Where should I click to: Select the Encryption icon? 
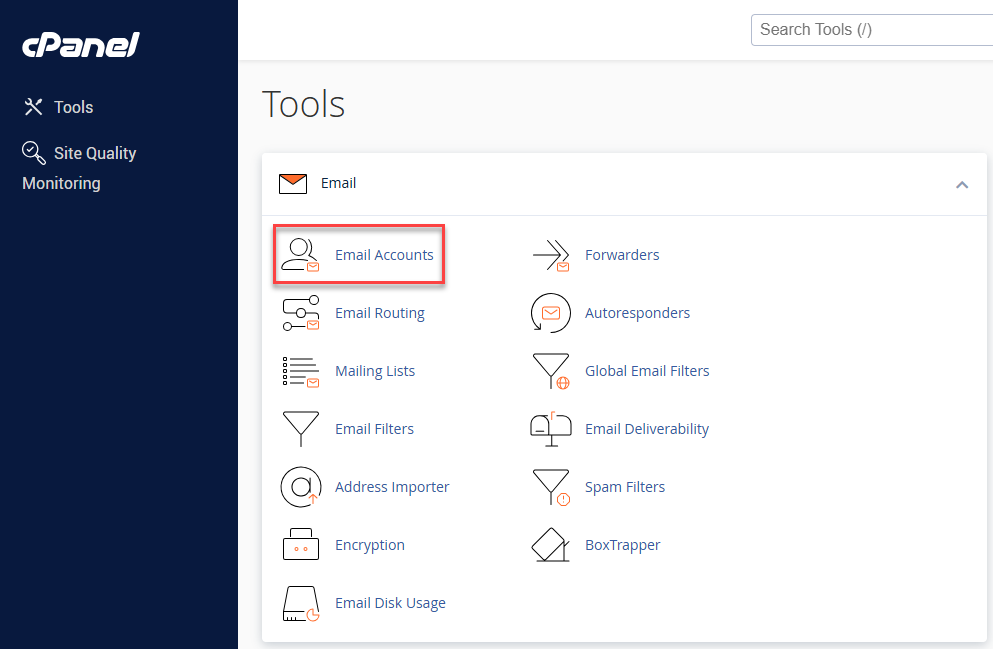point(301,545)
